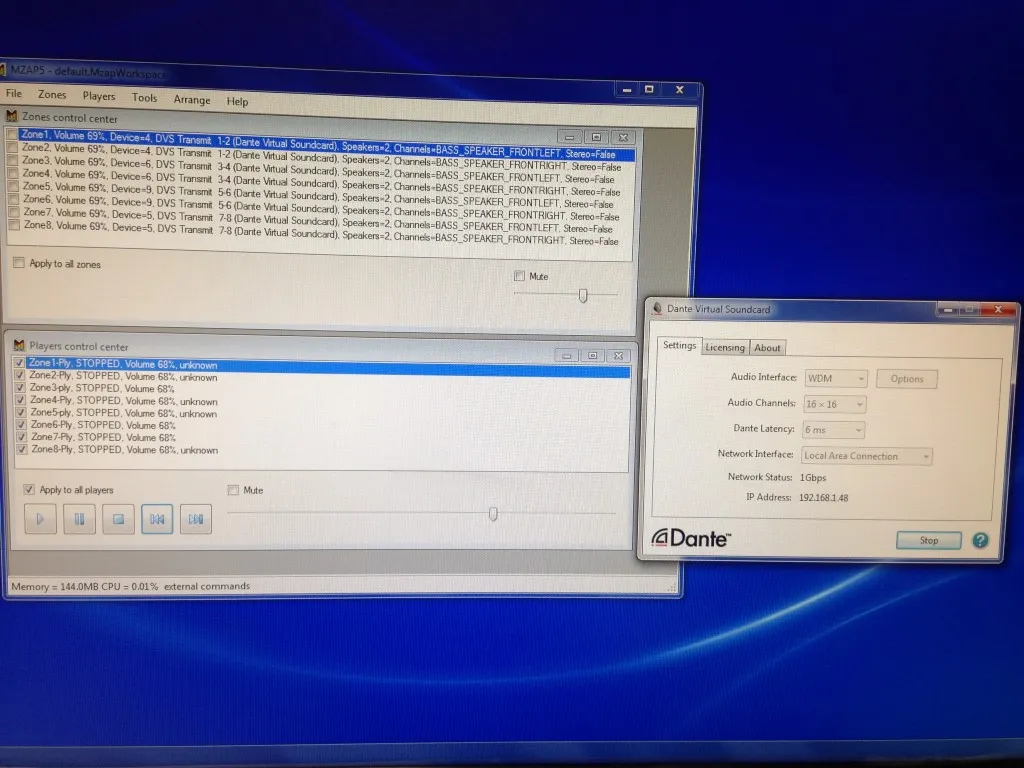Tick the Zone1 checkbox in zones list
Viewport: 1024px width, 768px height.
[x=12, y=134]
